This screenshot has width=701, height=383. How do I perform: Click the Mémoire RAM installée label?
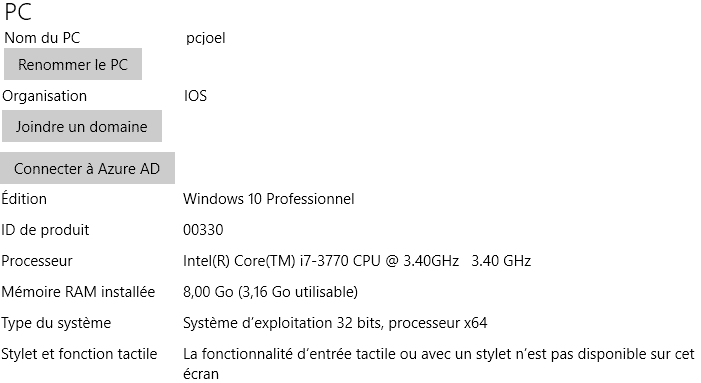tap(78, 292)
